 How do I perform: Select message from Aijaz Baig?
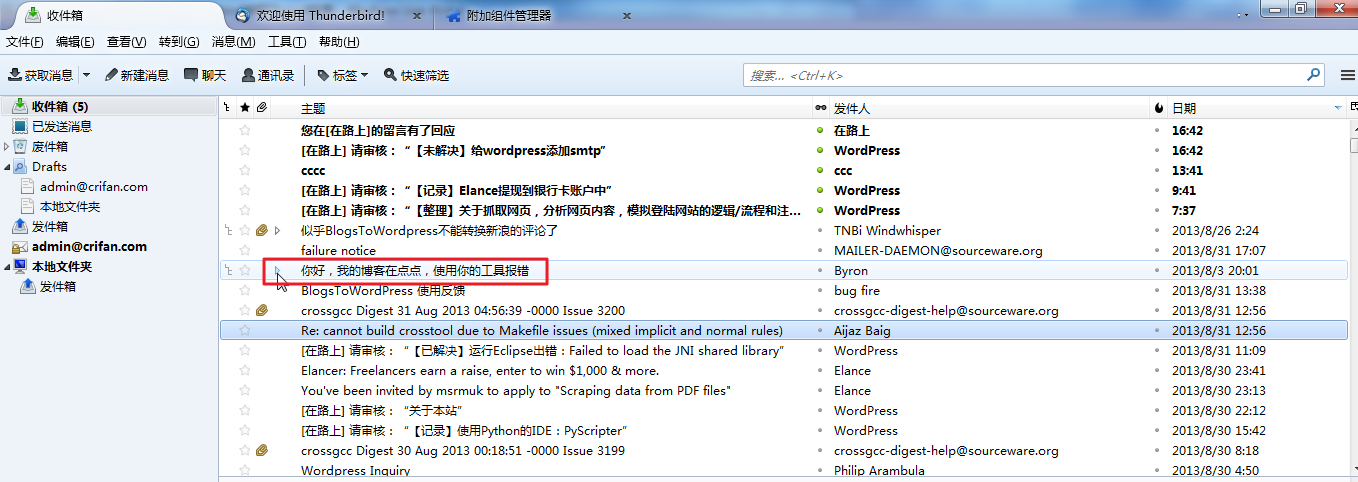click(783, 330)
